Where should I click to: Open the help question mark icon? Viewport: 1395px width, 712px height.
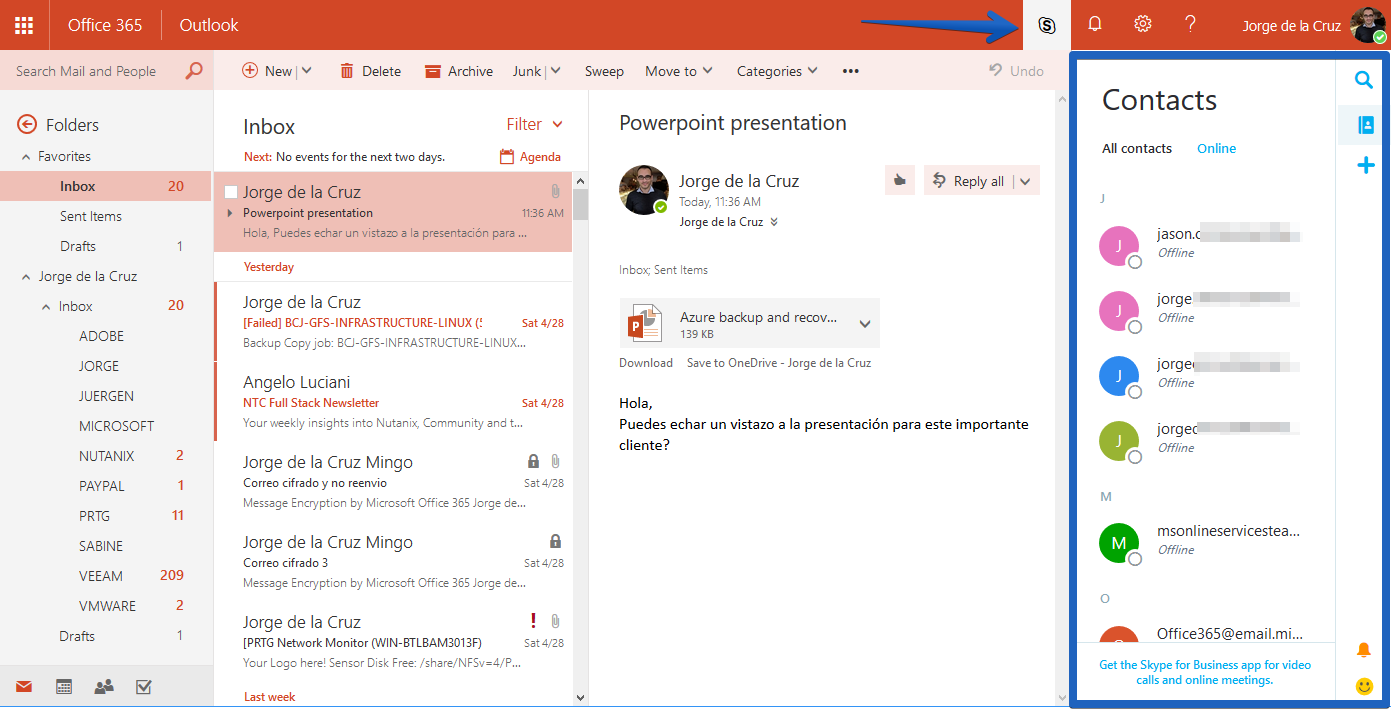1190,24
